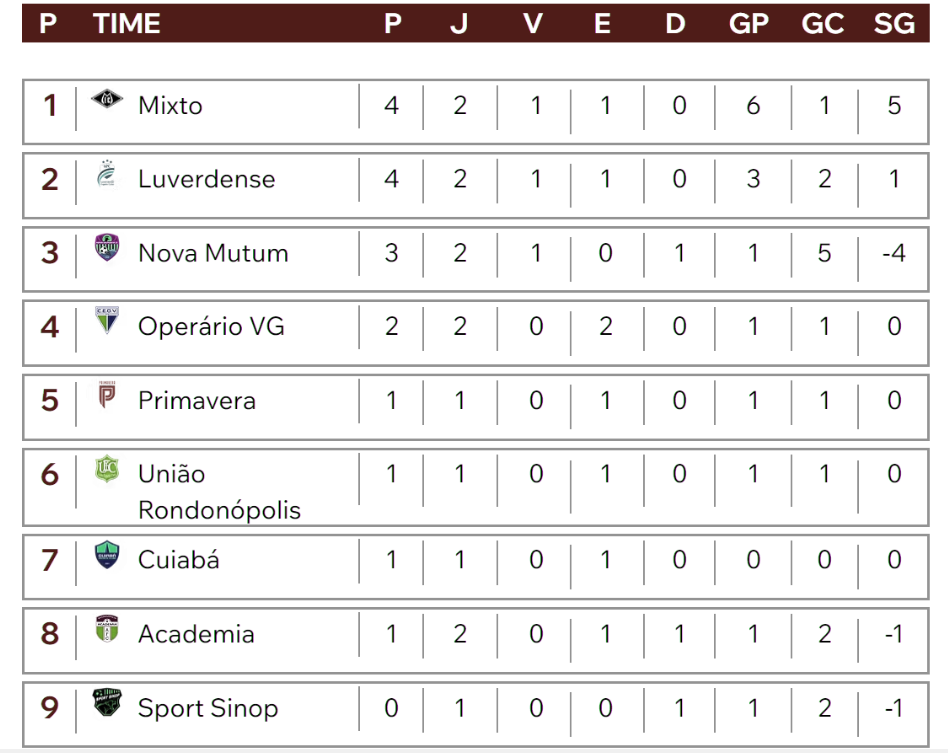Click Nova Mutum's -4 goal difference cell
The width and height of the screenshot is (948, 753).
894,253
